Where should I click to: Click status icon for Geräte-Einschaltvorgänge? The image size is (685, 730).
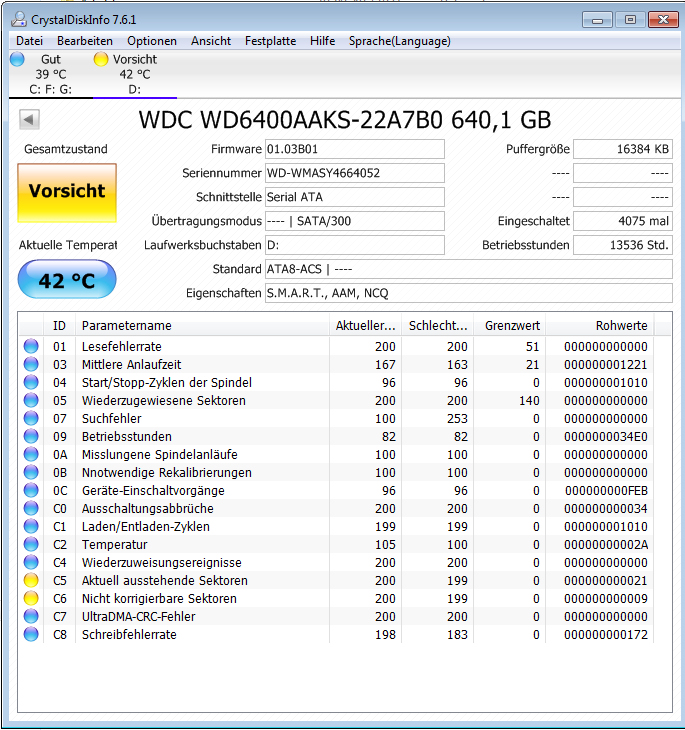(31, 490)
